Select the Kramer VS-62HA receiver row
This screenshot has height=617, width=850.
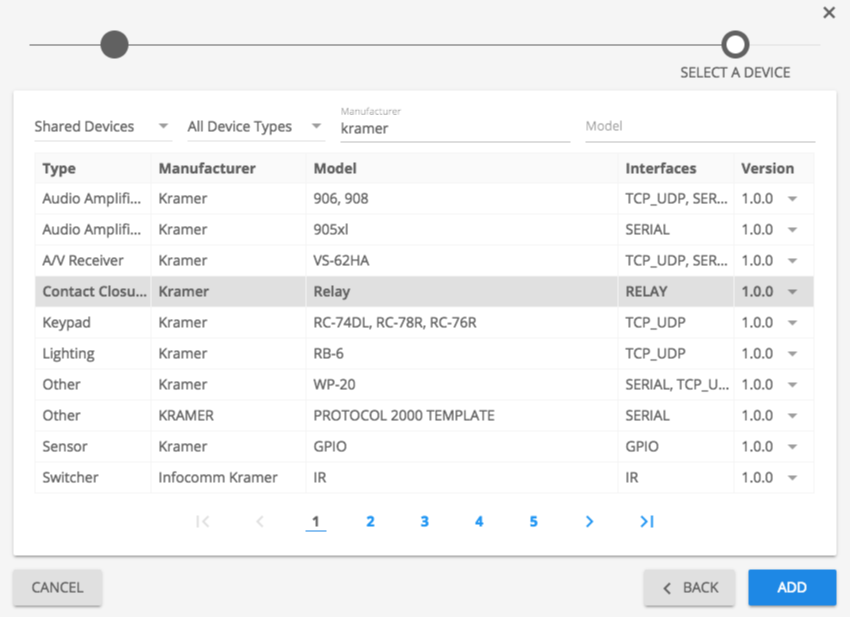pos(400,261)
